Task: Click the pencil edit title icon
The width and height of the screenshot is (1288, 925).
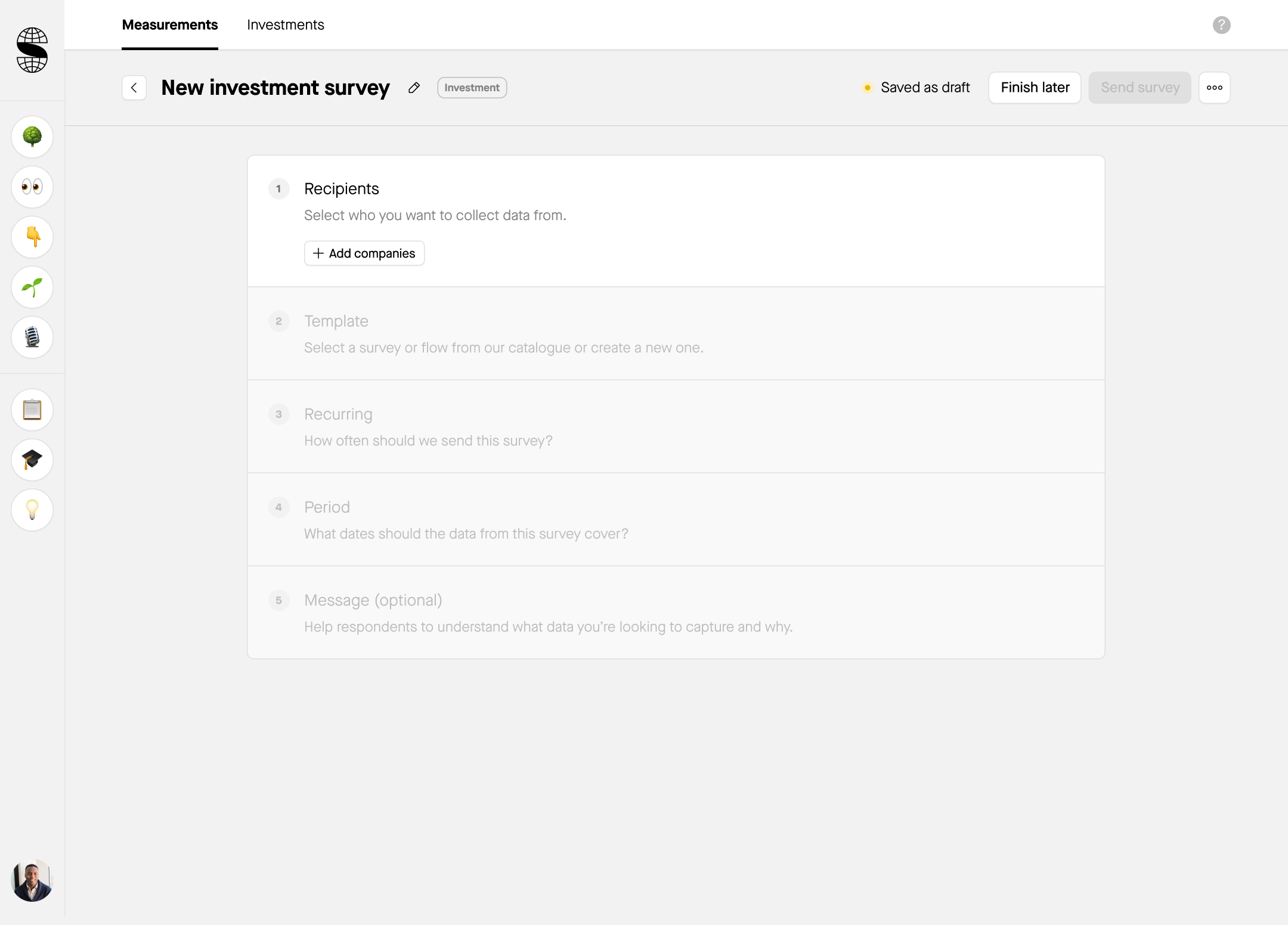Action: pyautogui.click(x=414, y=88)
